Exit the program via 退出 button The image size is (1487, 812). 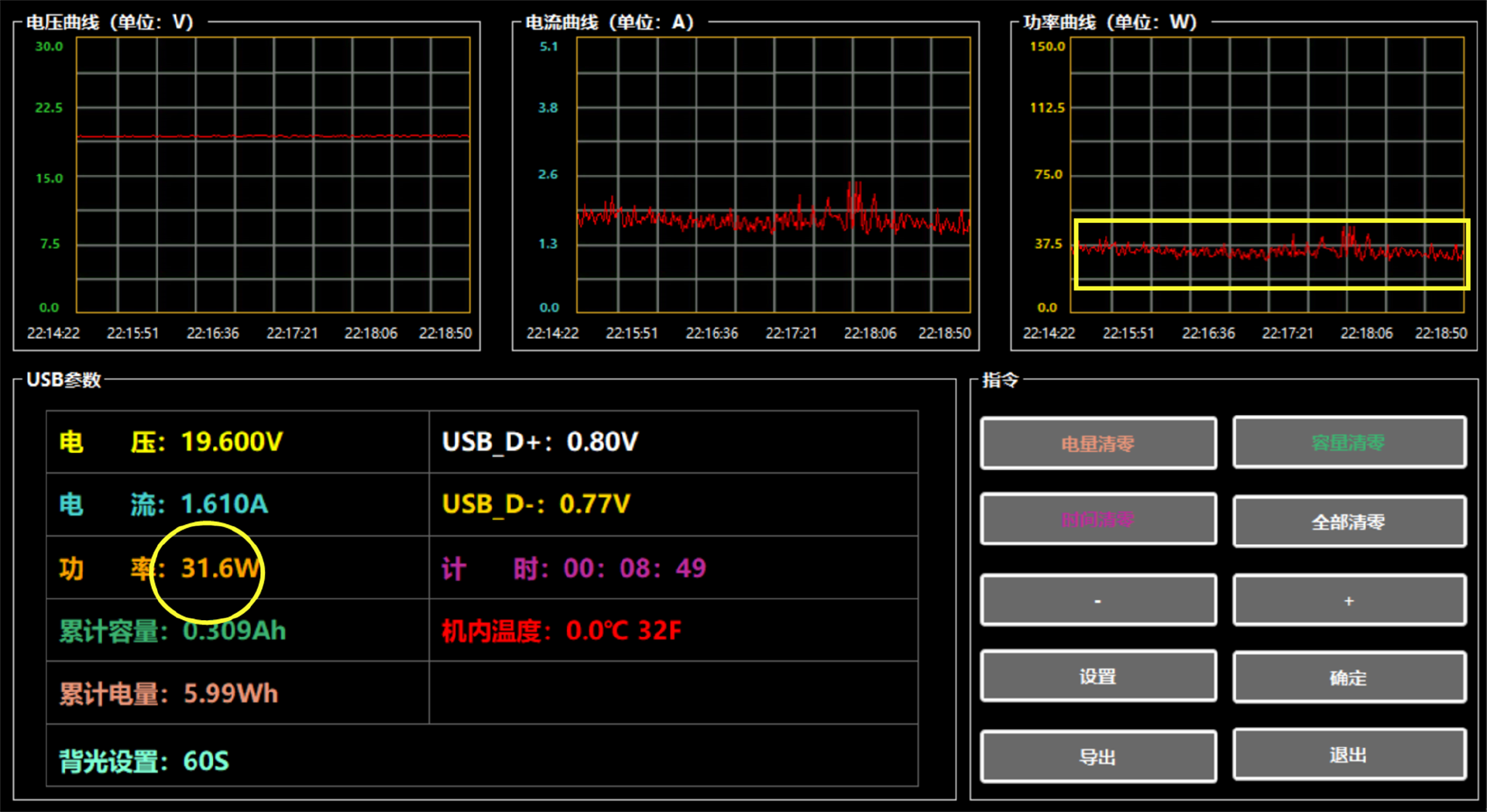coord(1349,755)
